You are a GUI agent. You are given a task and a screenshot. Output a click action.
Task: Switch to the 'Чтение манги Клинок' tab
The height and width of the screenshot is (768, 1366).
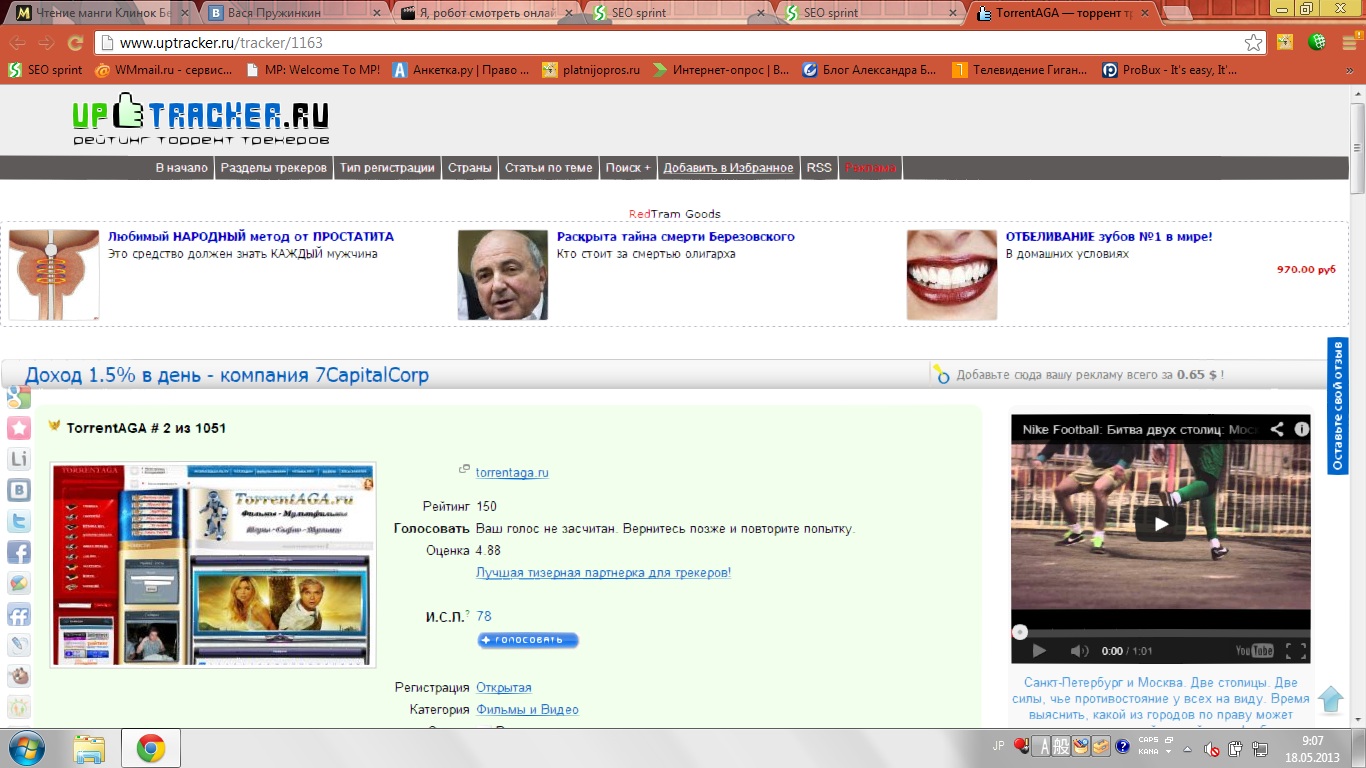click(x=104, y=13)
